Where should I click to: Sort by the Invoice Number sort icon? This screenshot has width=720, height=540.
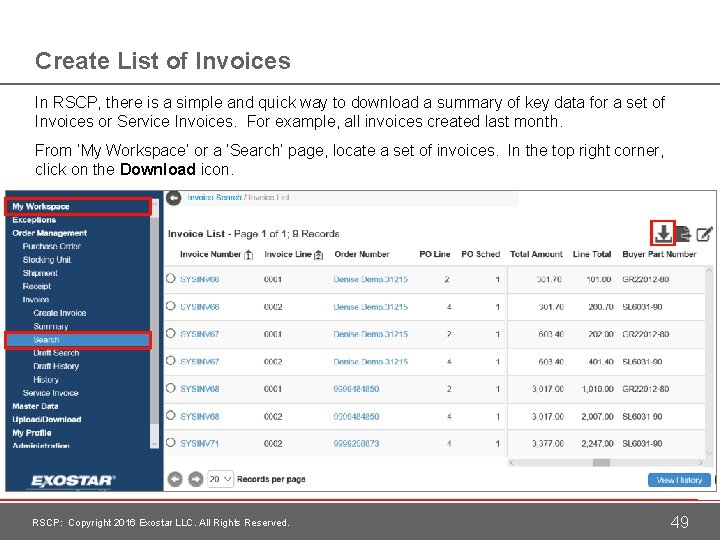coord(248,255)
